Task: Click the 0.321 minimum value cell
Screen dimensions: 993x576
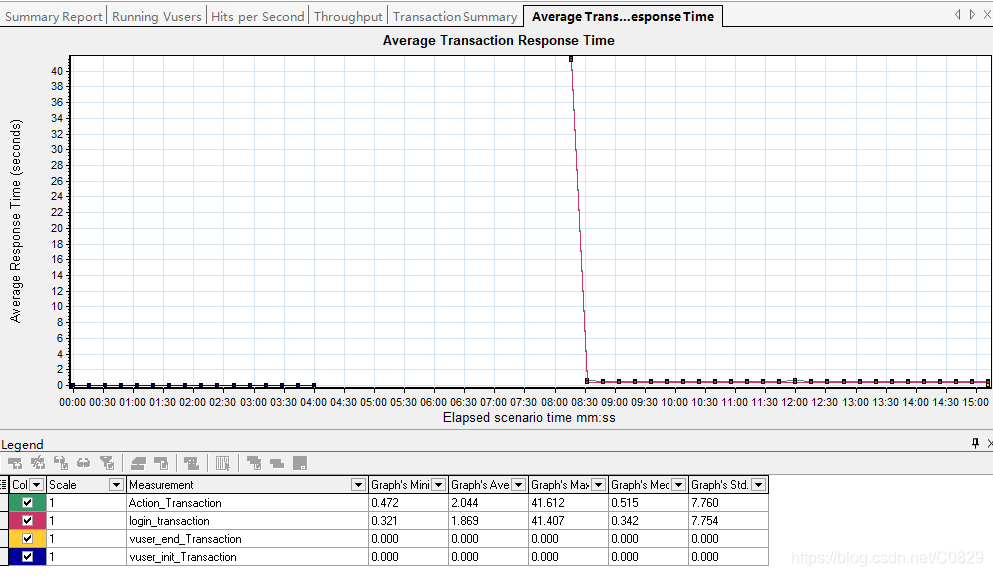Action: (x=408, y=521)
